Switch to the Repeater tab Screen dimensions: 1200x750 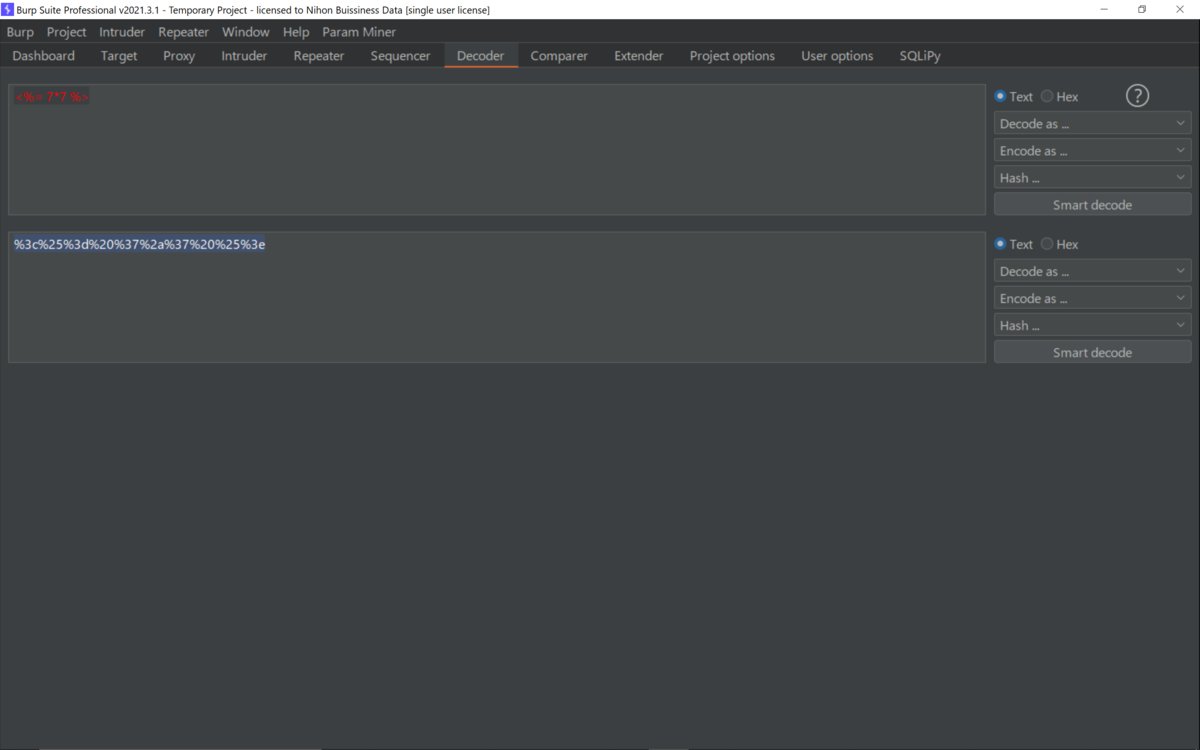point(319,56)
